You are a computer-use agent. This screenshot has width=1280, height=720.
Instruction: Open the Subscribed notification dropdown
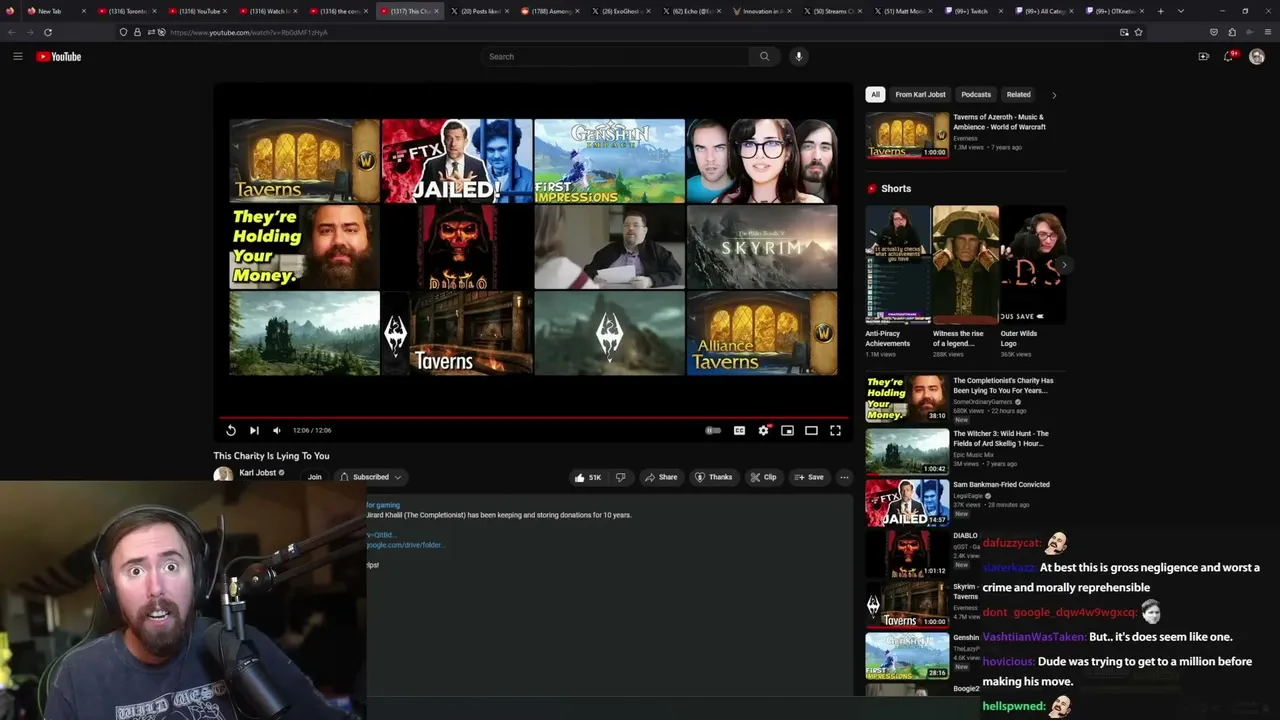coord(370,477)
